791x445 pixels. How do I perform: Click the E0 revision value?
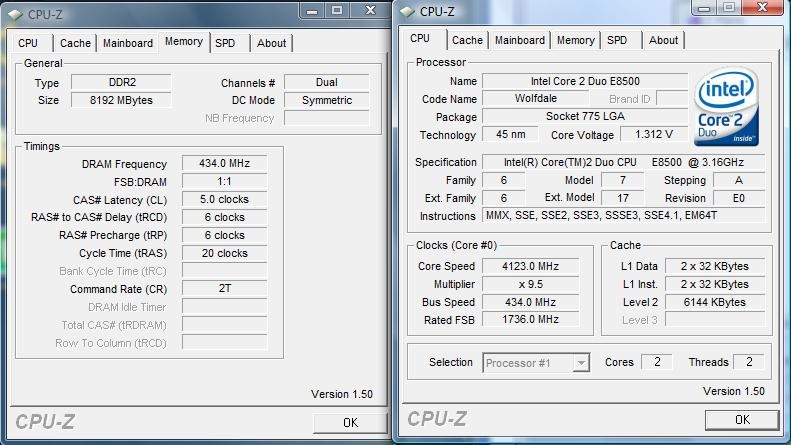point(739,198)
